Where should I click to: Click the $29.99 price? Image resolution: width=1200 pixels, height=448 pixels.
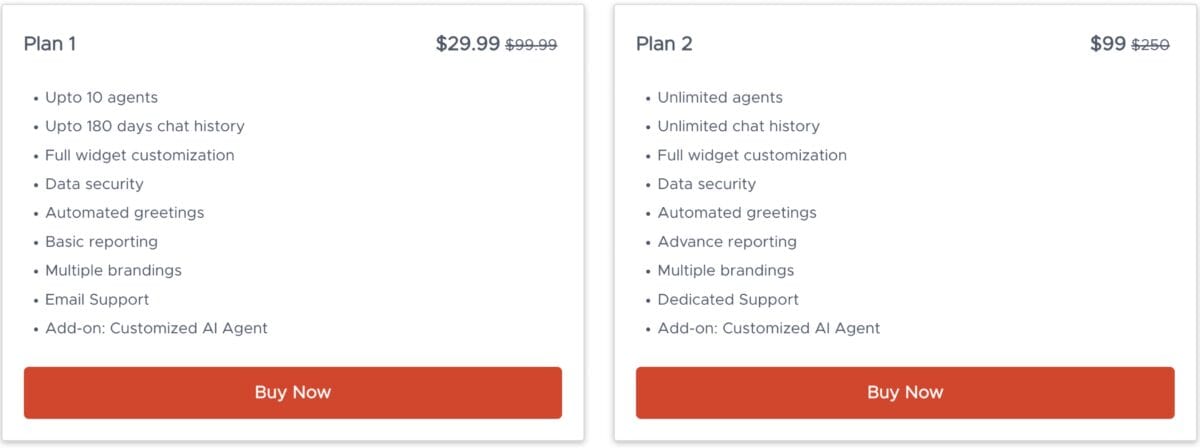tap(468, 44)
